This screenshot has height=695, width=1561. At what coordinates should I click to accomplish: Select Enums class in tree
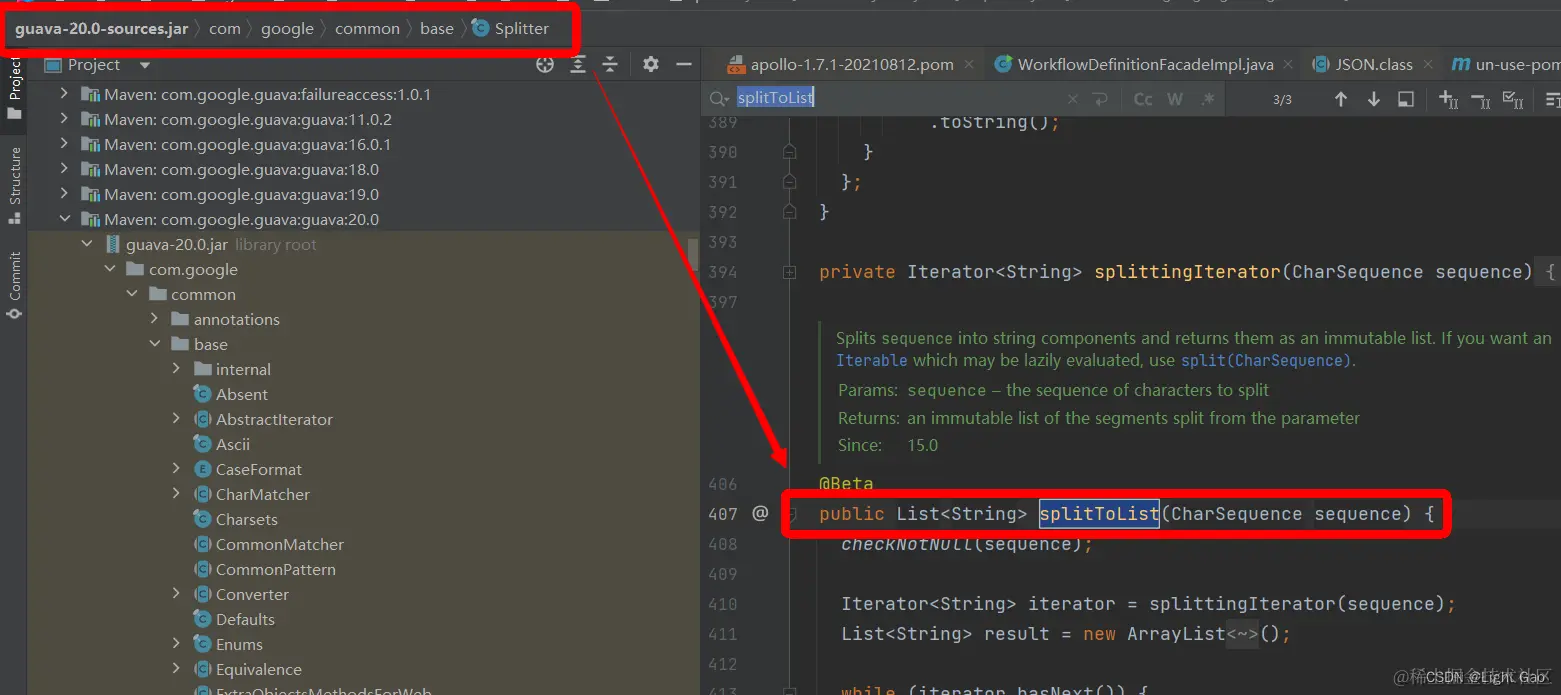(239, 644)
